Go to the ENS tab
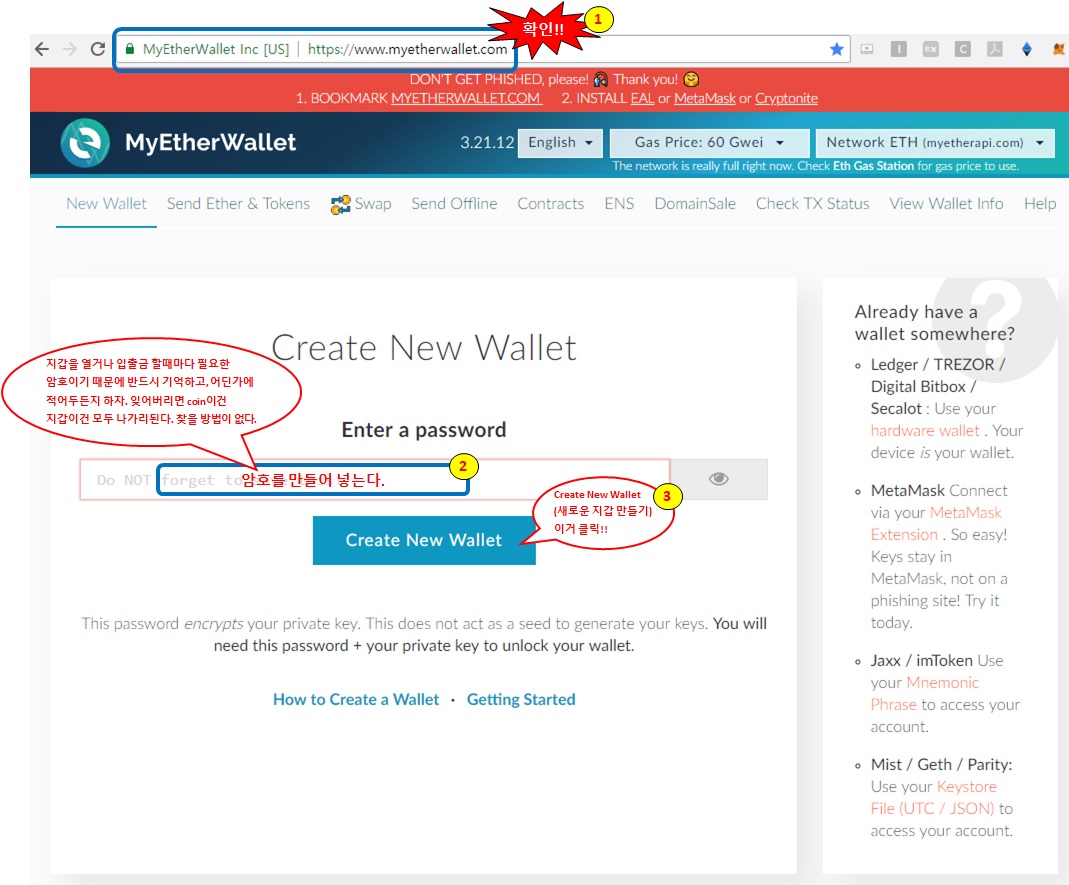1069x885 pixels. tap(619, 204)
